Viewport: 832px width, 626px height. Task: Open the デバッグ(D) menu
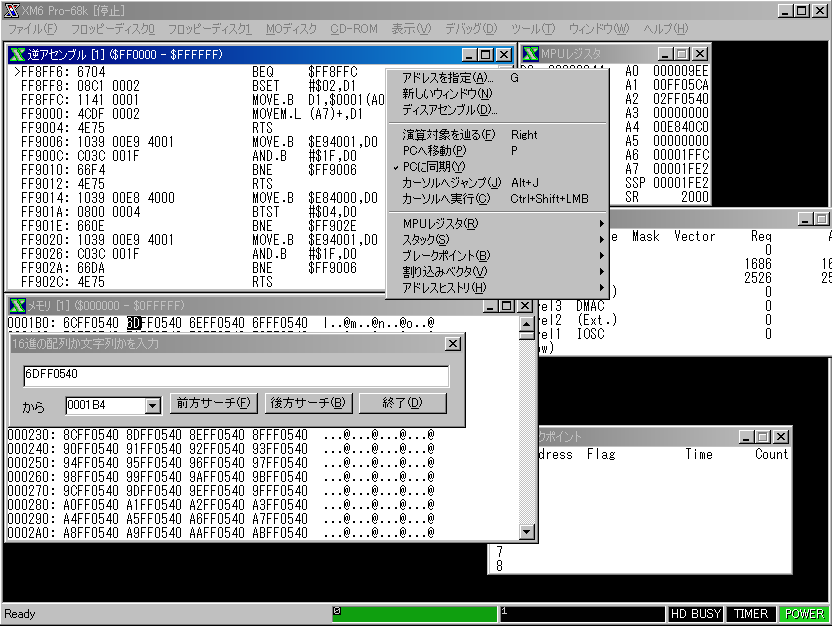tap(471, 29)
